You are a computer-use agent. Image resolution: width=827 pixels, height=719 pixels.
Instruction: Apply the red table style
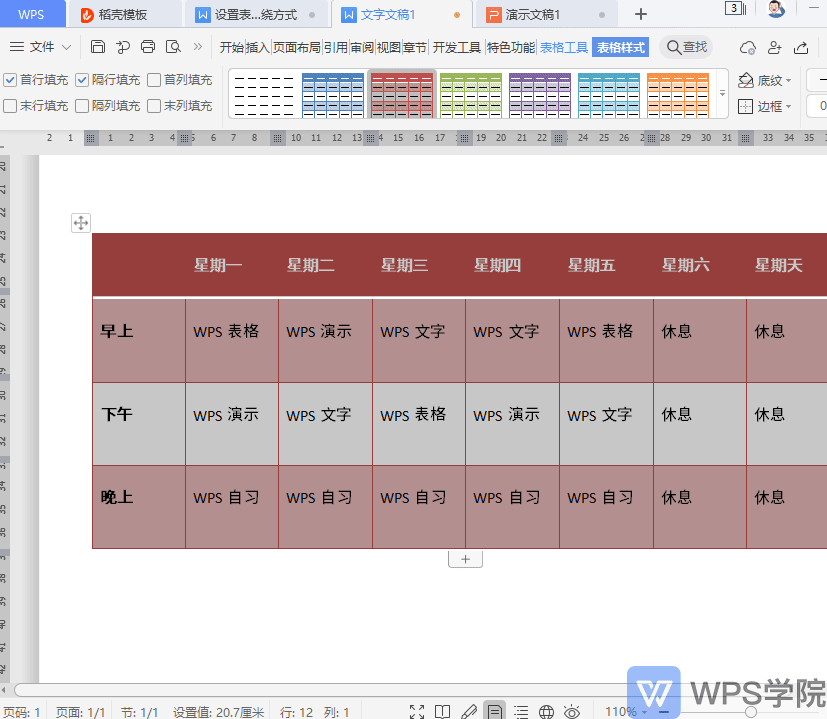pos(402,95)
